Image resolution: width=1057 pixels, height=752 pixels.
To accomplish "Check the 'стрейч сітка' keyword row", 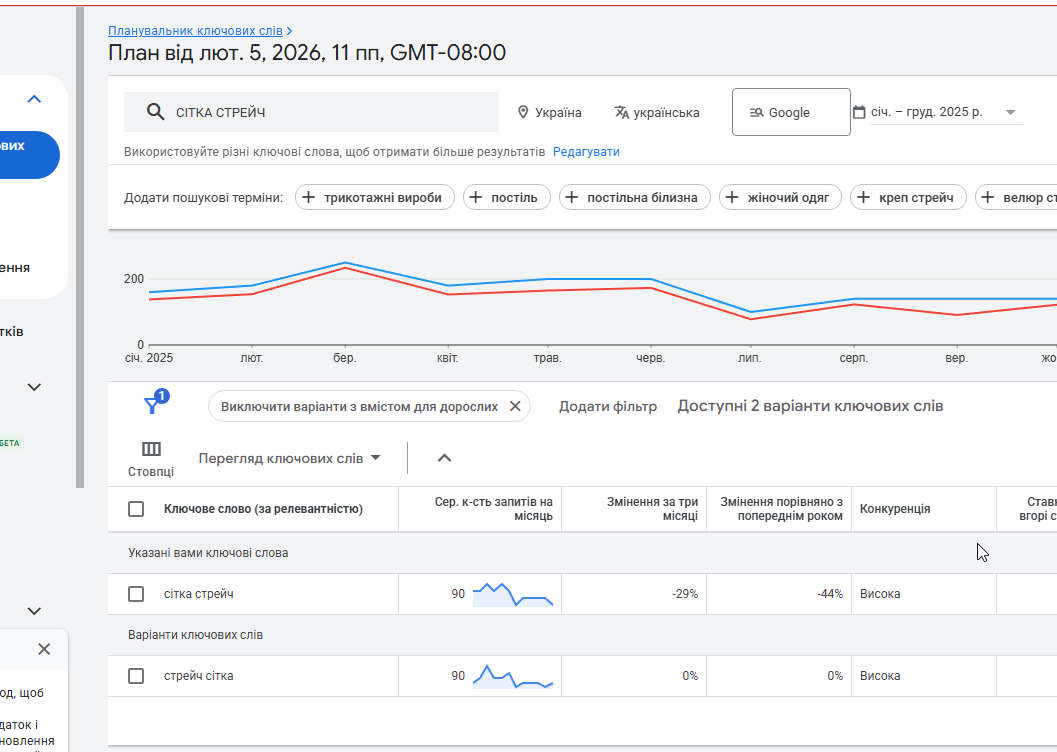I will (x=136, y=676).
